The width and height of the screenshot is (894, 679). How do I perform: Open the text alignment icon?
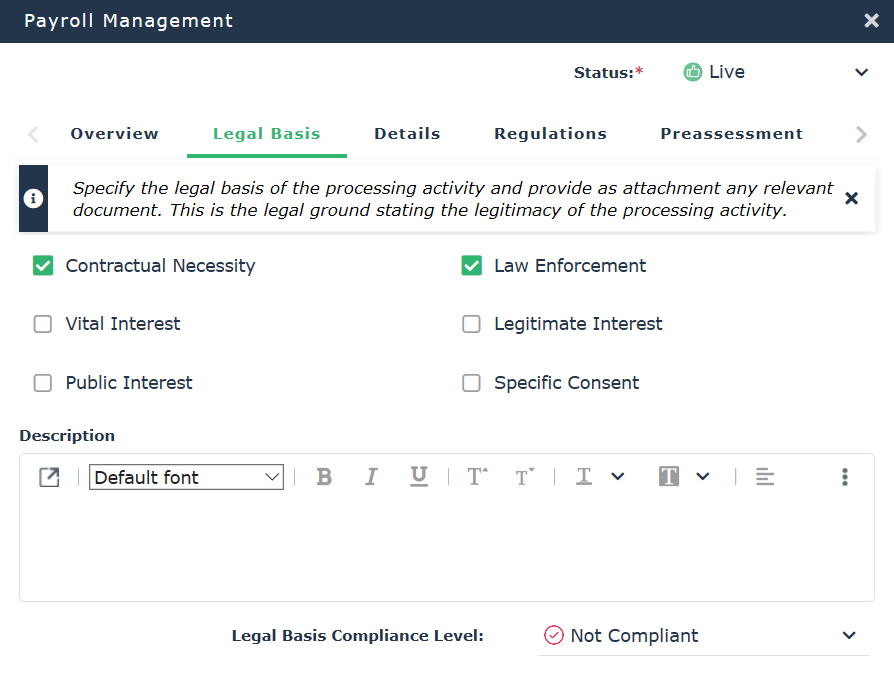764,477
